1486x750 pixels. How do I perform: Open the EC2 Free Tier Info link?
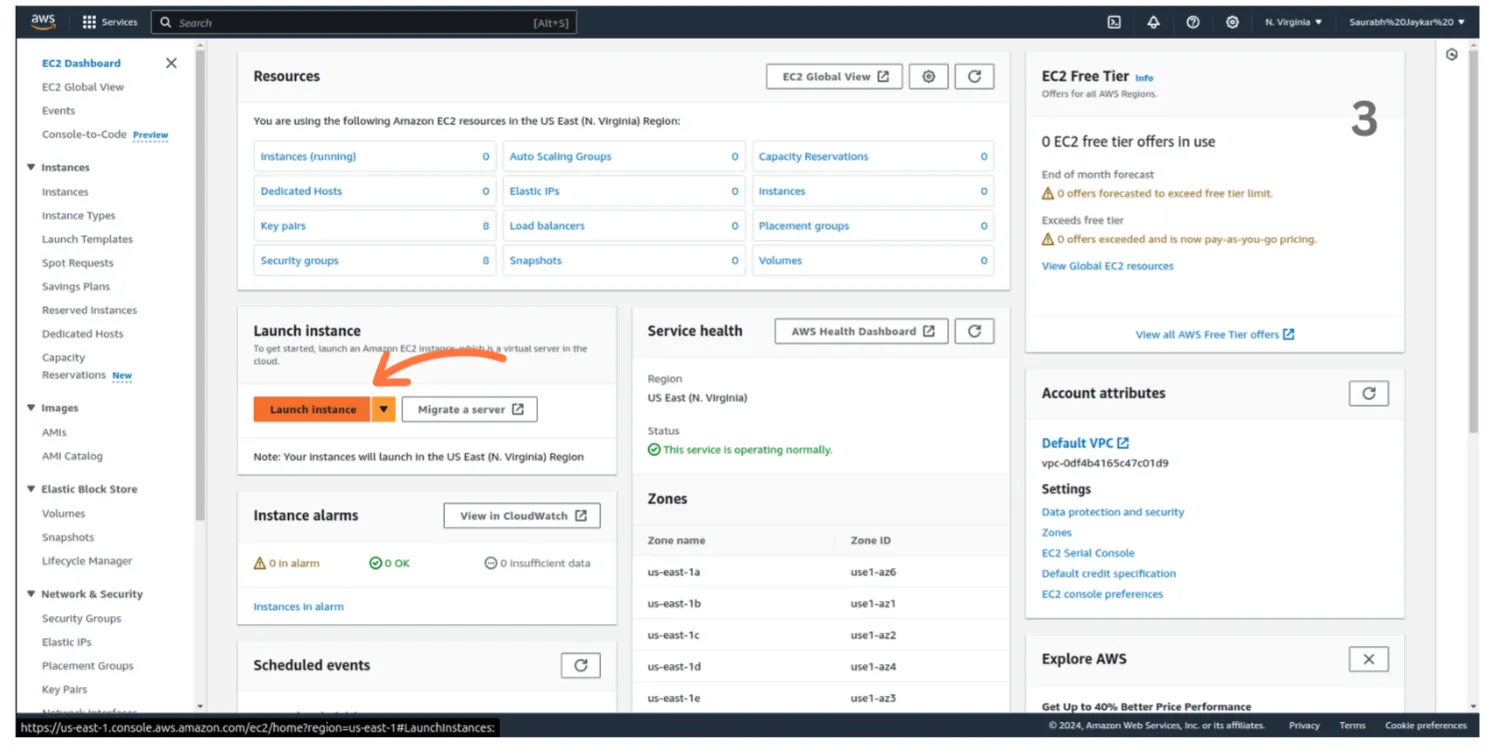coord(1144,78)
